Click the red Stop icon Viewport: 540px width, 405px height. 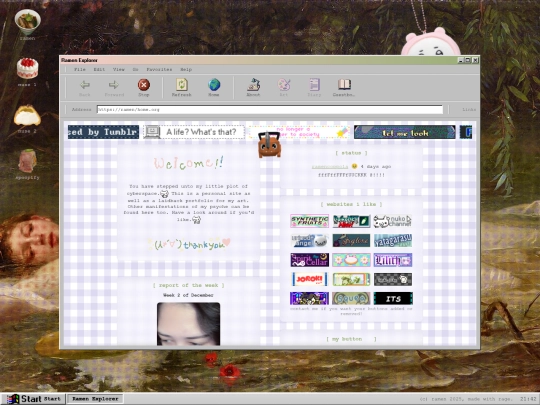pyautogui.click(x=144, y=84)
